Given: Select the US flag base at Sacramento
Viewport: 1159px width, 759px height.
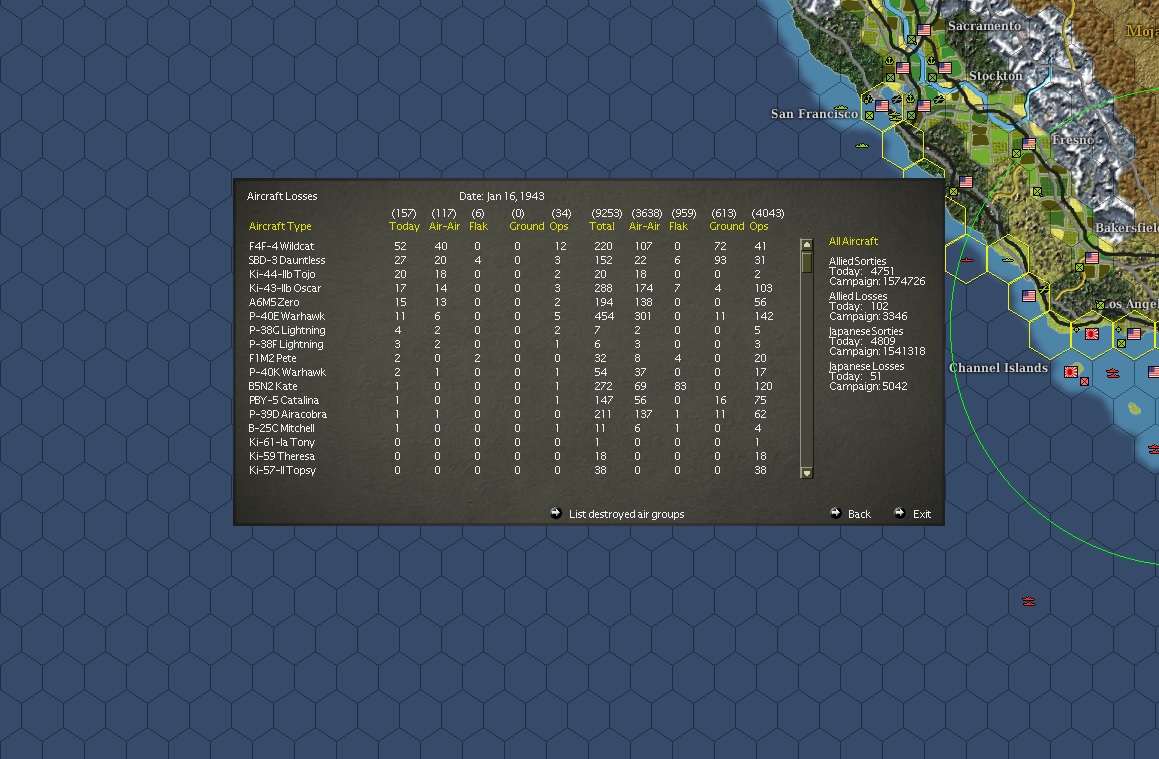Looking at the screenshot, I should [924, 30].
